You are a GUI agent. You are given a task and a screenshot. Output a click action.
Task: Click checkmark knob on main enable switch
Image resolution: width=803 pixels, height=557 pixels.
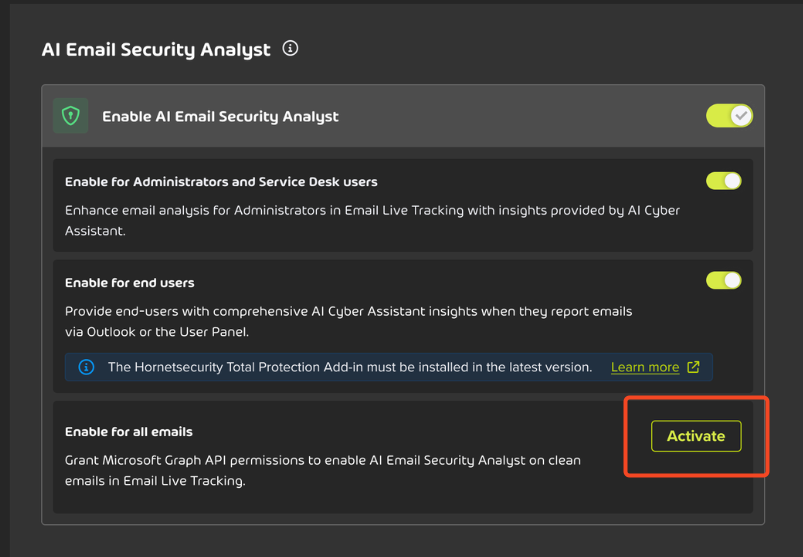pyautogui.click(x=741, y=116)
